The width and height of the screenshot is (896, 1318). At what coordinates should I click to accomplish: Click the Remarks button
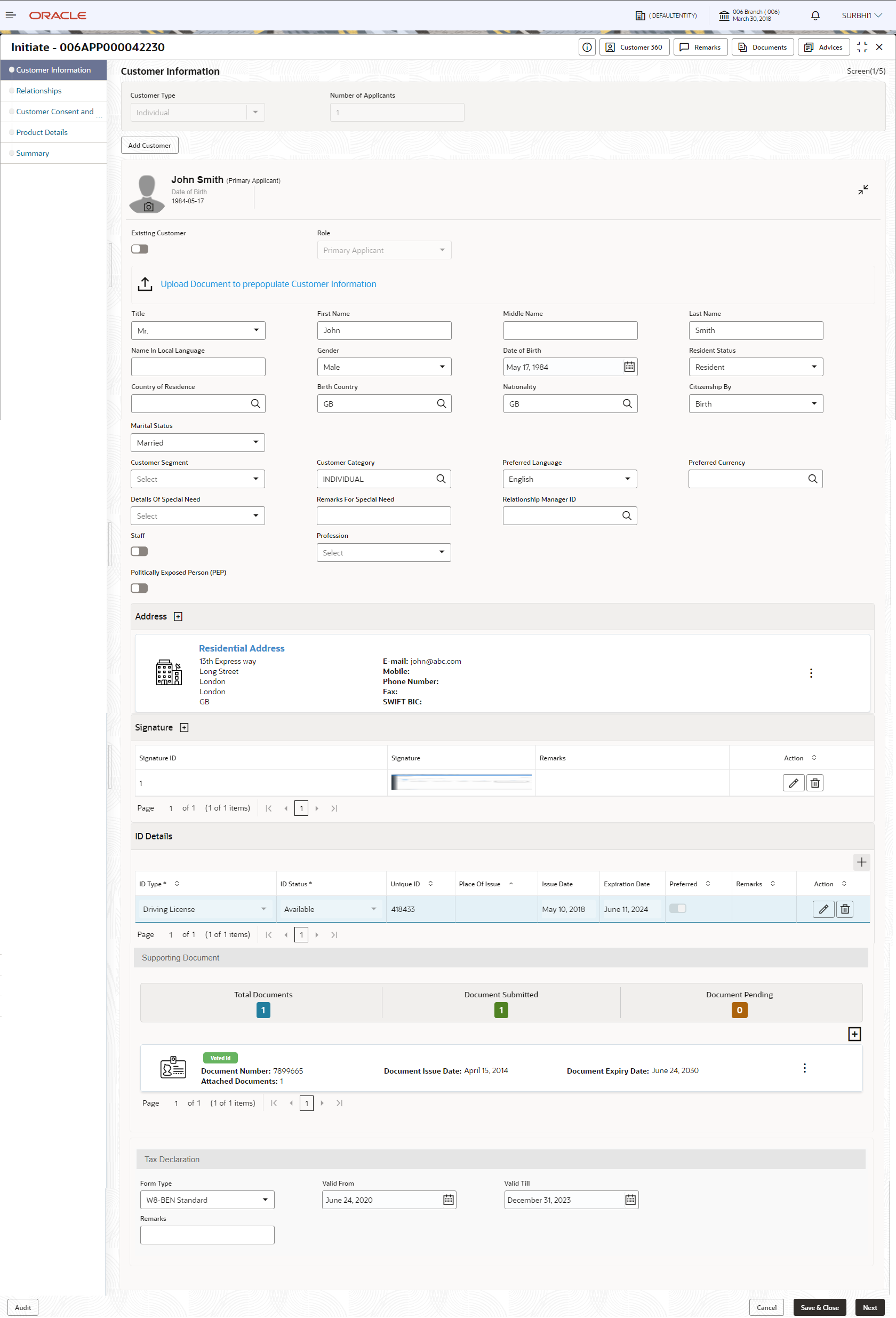pos(700,47)
